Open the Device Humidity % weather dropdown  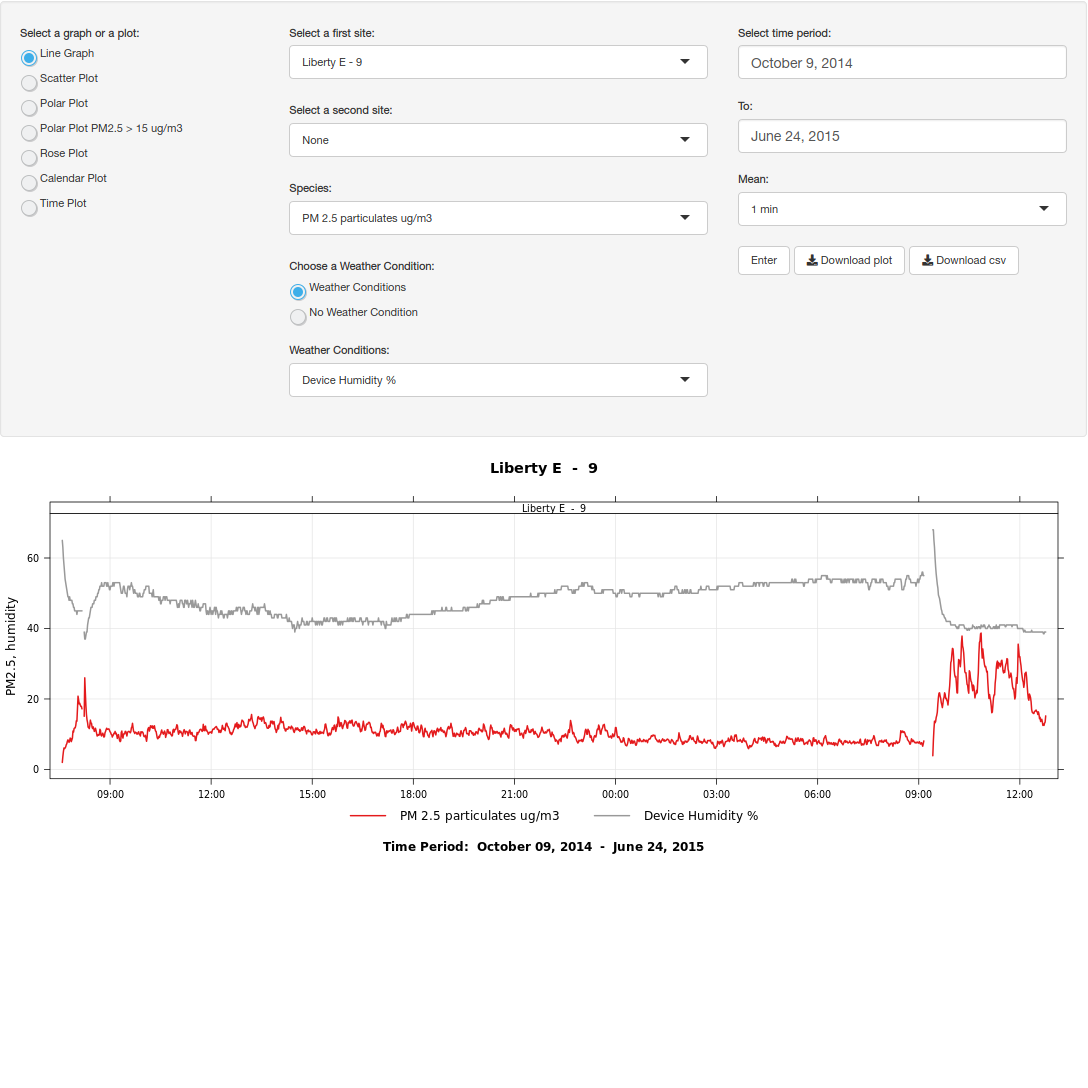498,380
